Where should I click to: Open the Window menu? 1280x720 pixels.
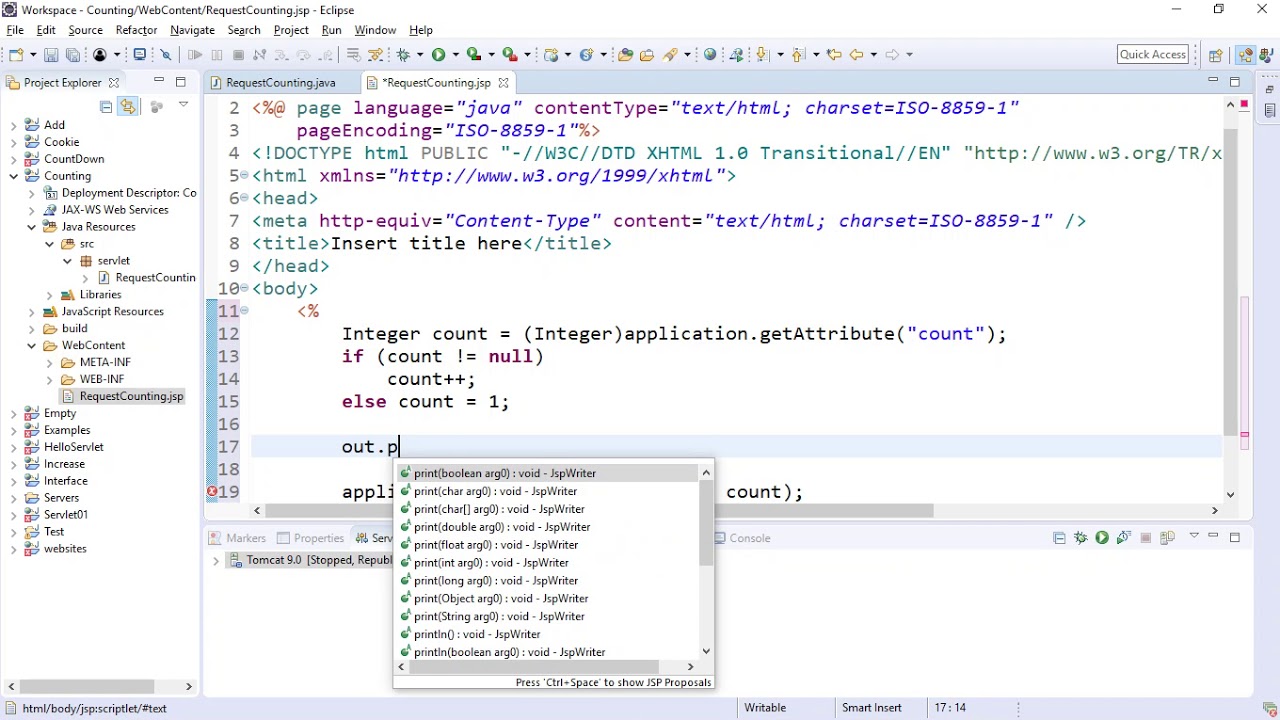click(375, 30)
